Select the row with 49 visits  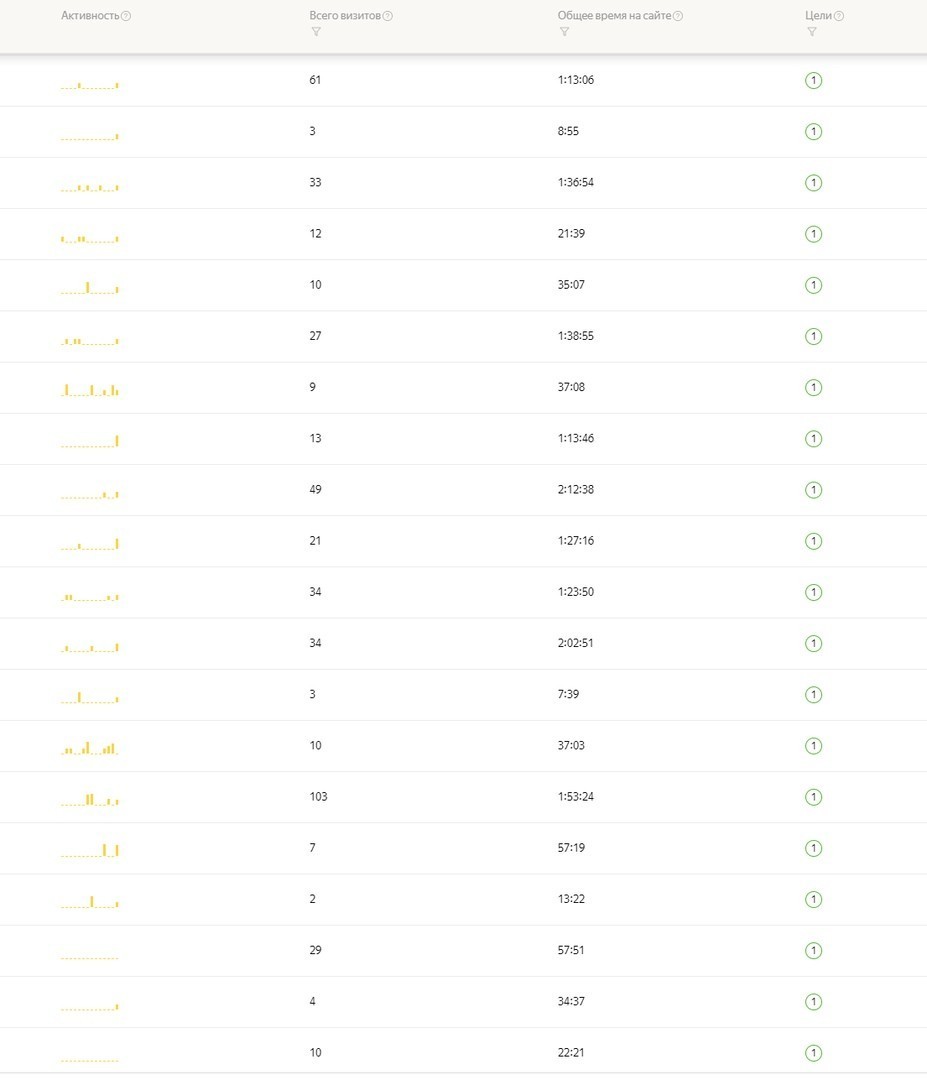[x=464, y=490]
